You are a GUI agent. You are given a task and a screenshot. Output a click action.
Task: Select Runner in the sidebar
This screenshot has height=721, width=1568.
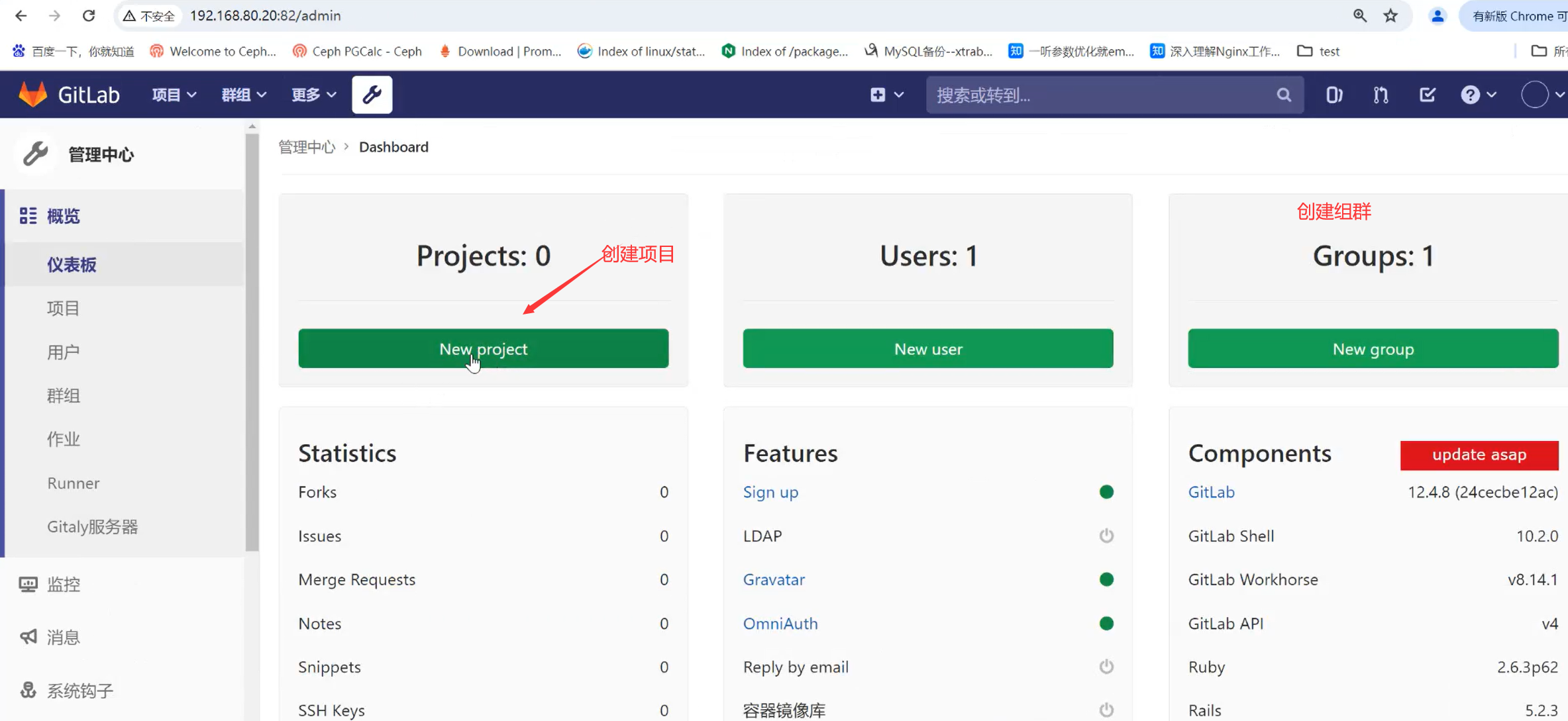74,483
